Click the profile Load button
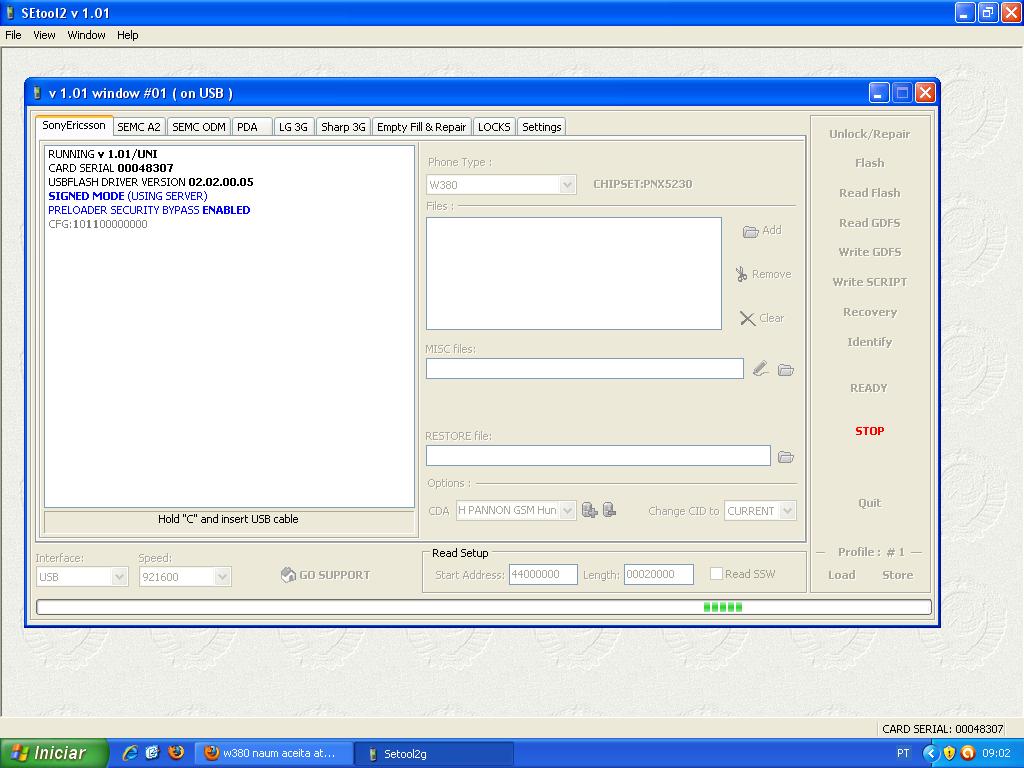The width and height of the screenshot is (1024, 768). (841, 575)
